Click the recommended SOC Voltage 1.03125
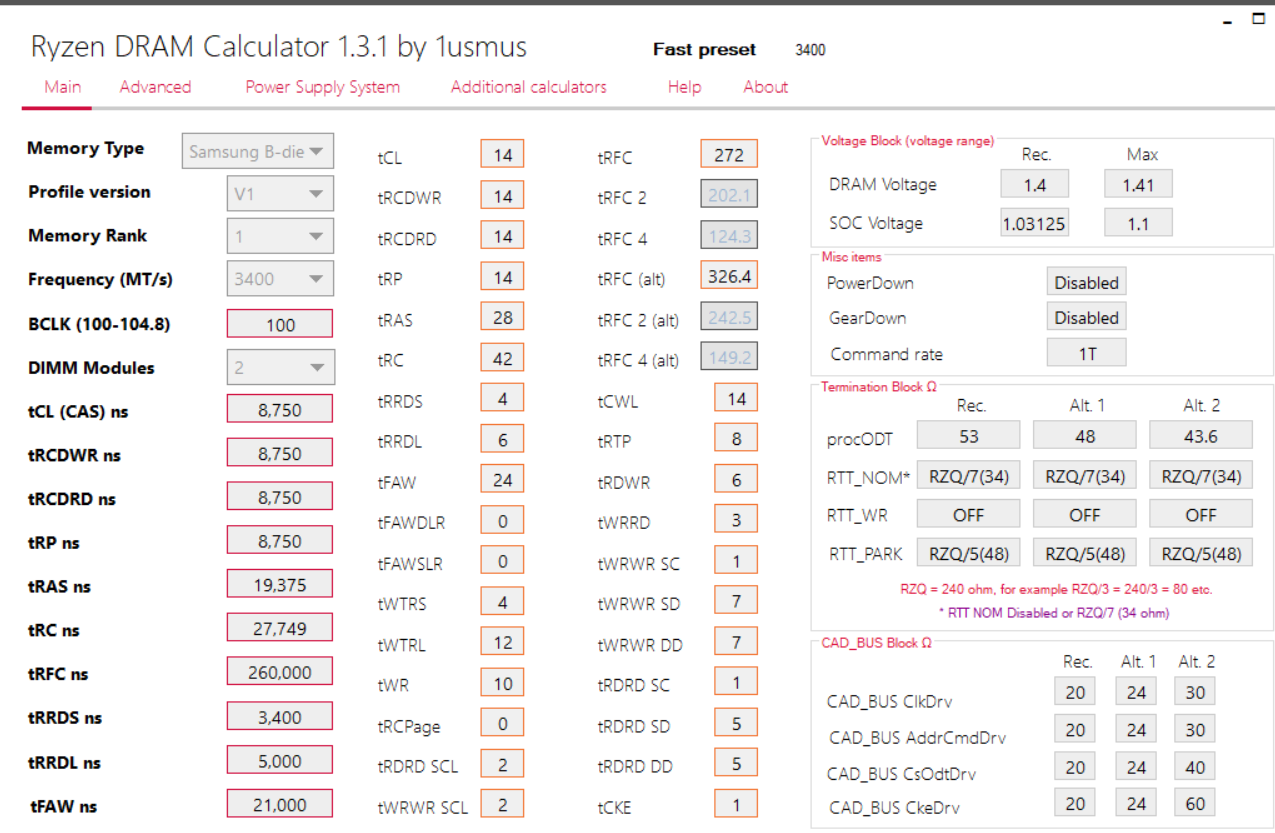This screenshot has height=833, width=1275. tap(1035, 223)
